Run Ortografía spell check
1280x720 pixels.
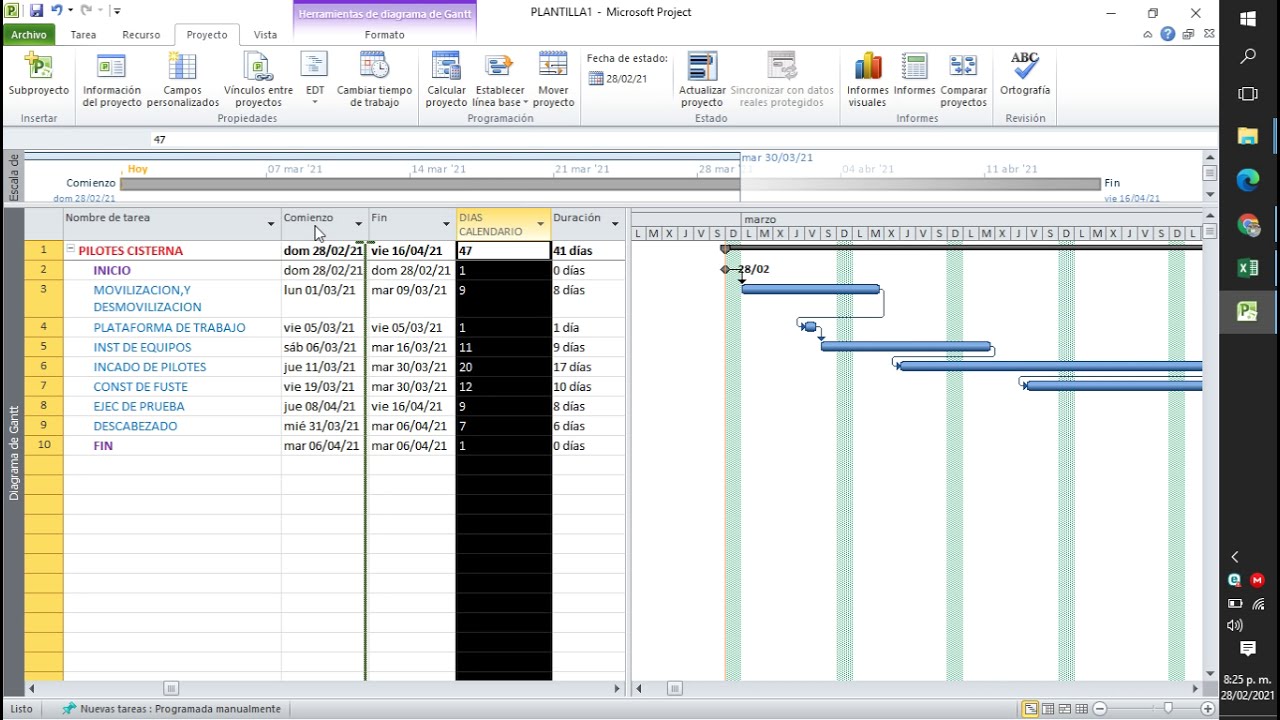pyautogui.click(x=1025, y=76)
